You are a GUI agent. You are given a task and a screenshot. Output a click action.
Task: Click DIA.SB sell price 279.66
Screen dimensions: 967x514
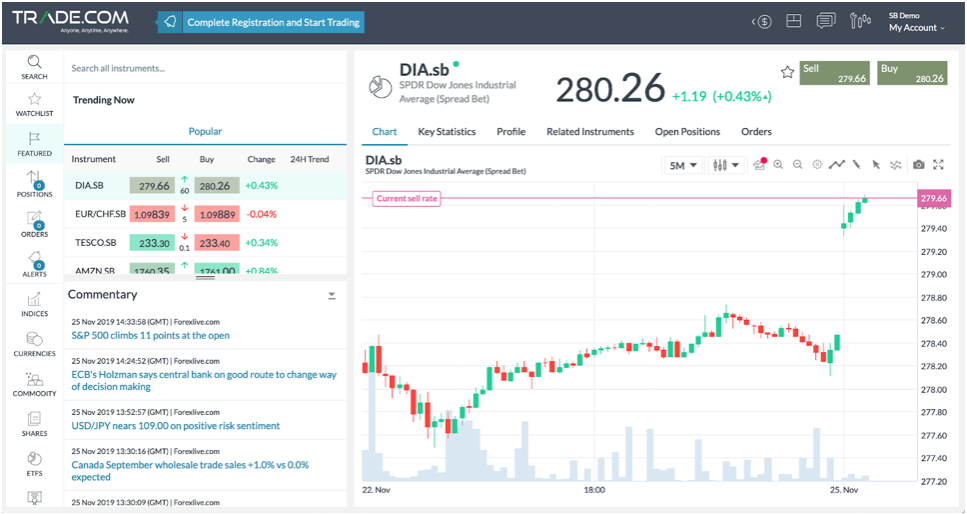(152, 186)
